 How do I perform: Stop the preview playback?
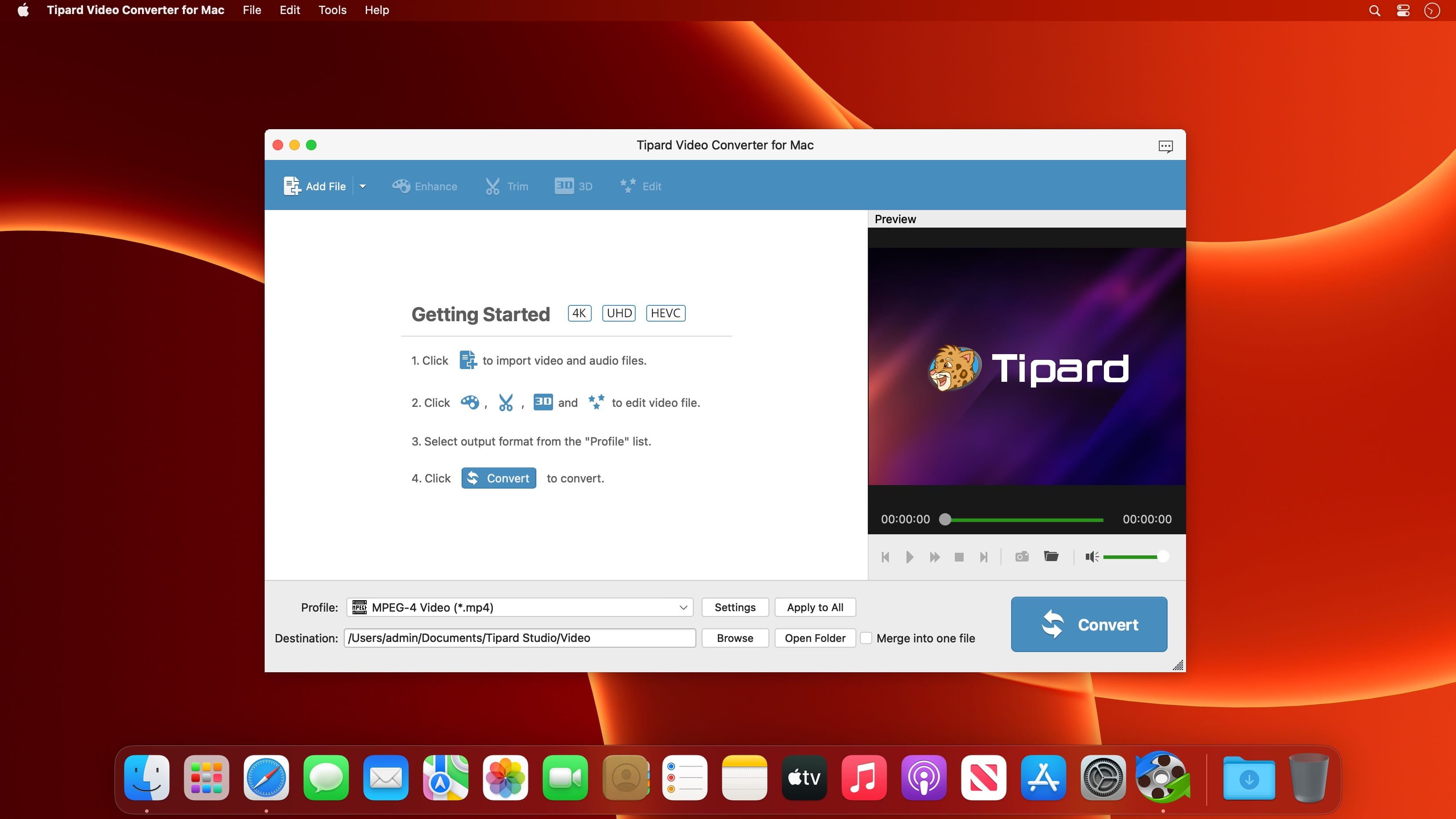click(959, 557)
